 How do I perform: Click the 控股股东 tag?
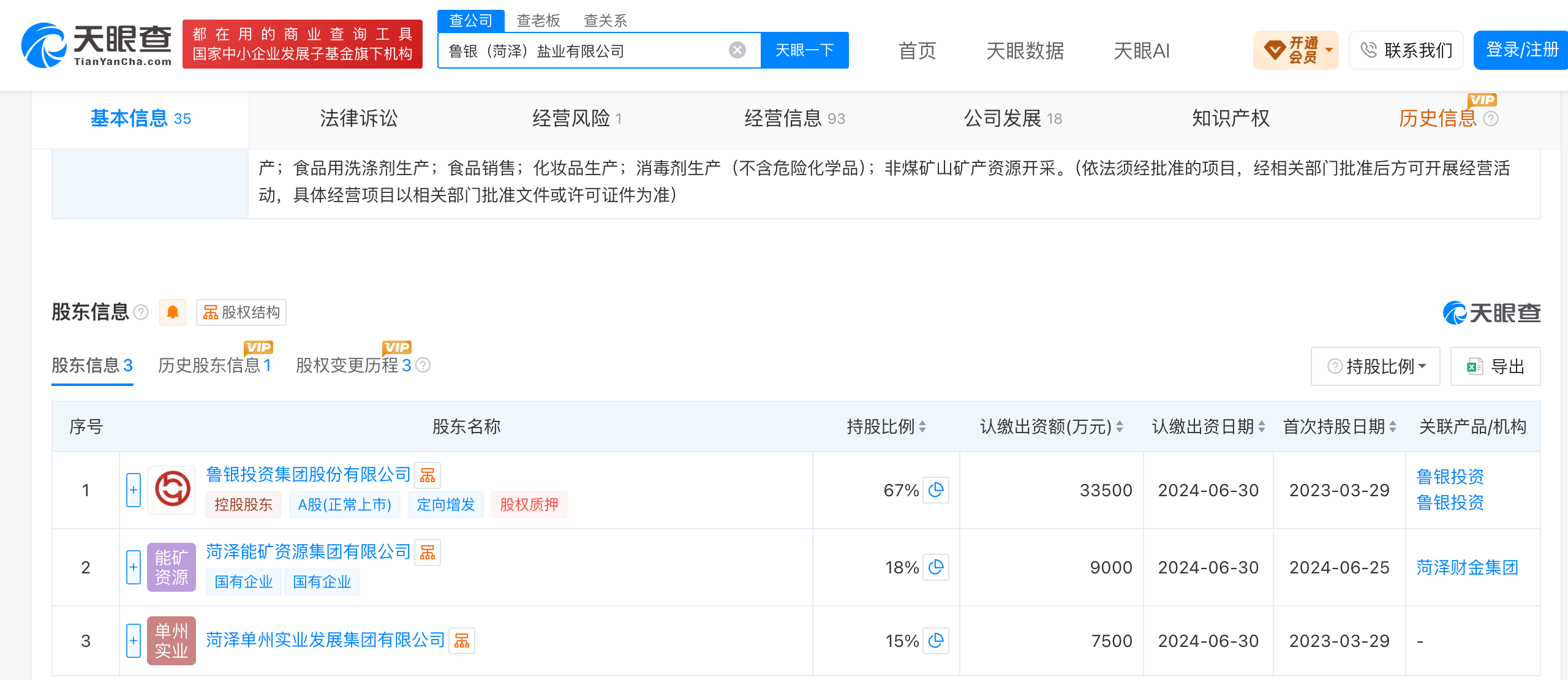point(244,505)
